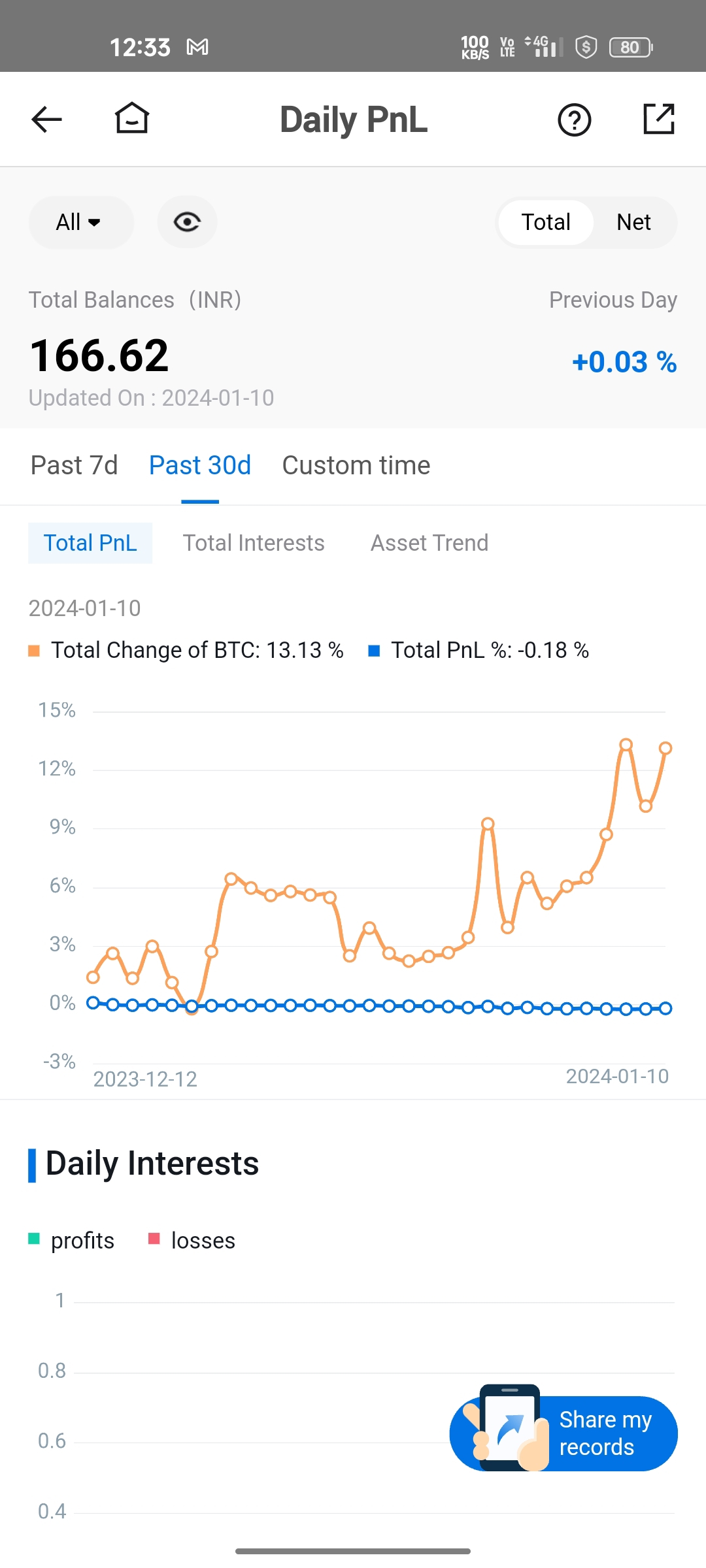Toggle orange Total Change of BTC legend
The height and width of the screenshot is (1568, 706).
pos(186,651)
